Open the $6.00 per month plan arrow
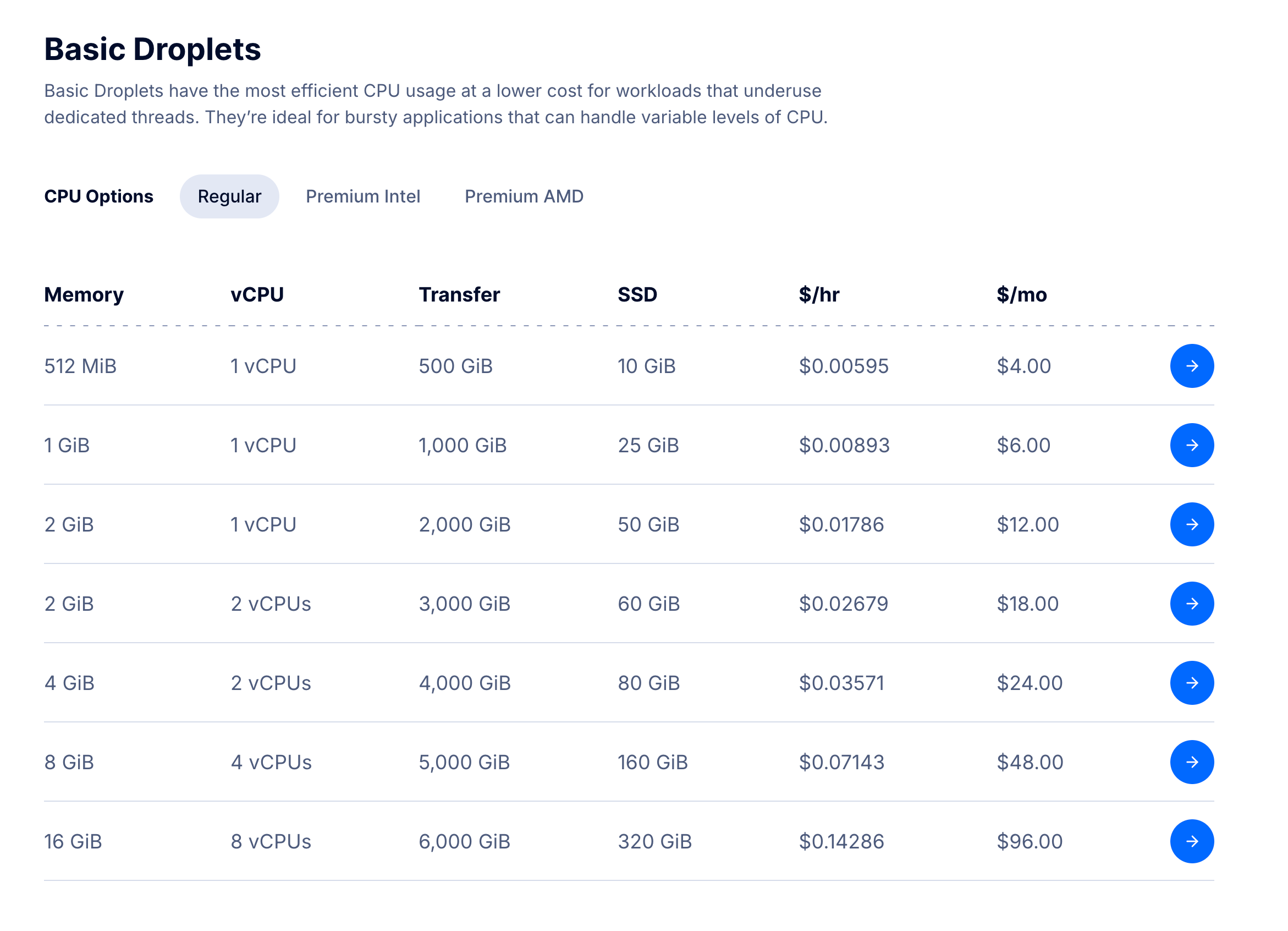1288x931 pixels. tap(1192, 445)
